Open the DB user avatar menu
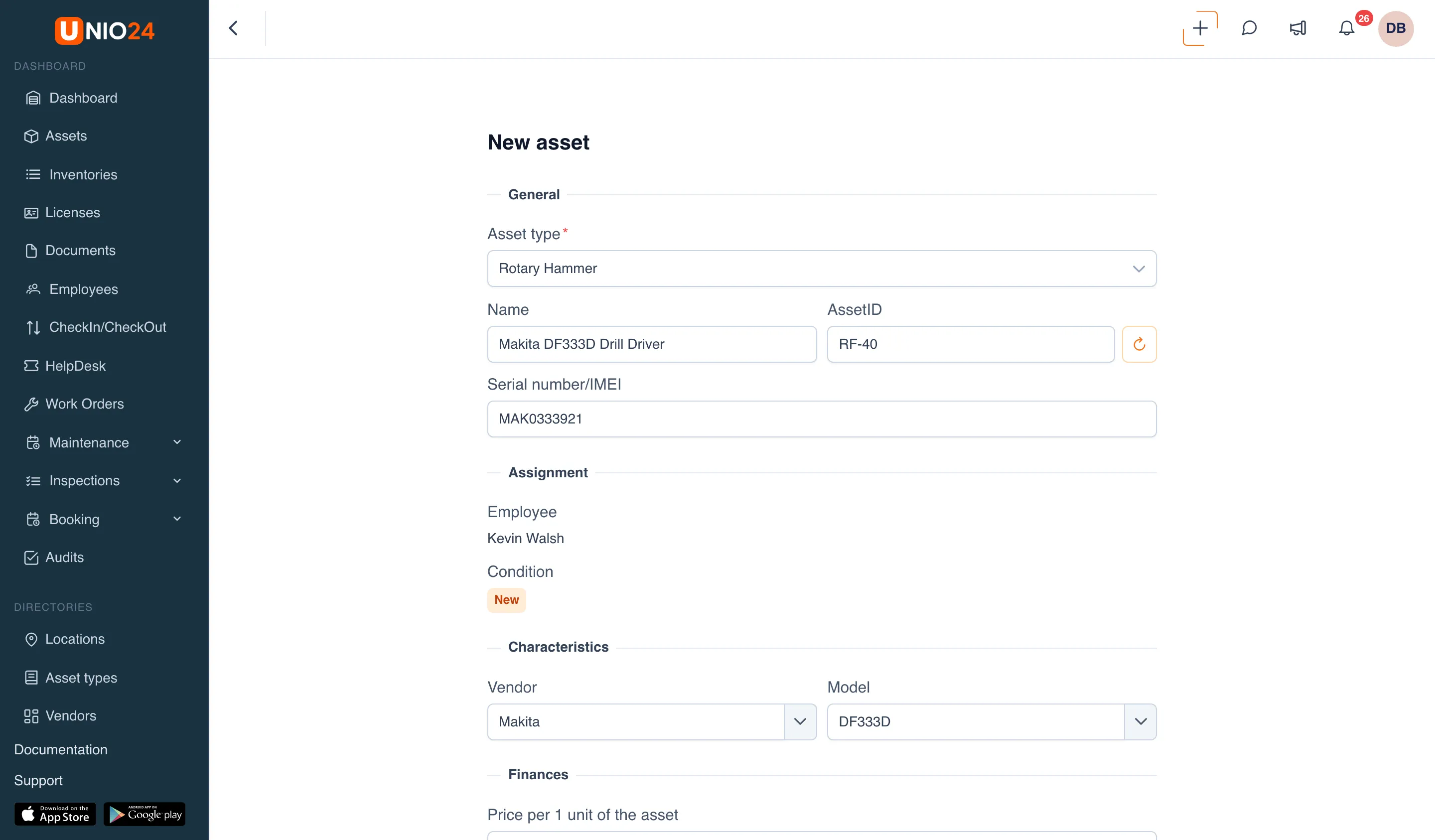1435x840 pixels. pos(1396,28)
